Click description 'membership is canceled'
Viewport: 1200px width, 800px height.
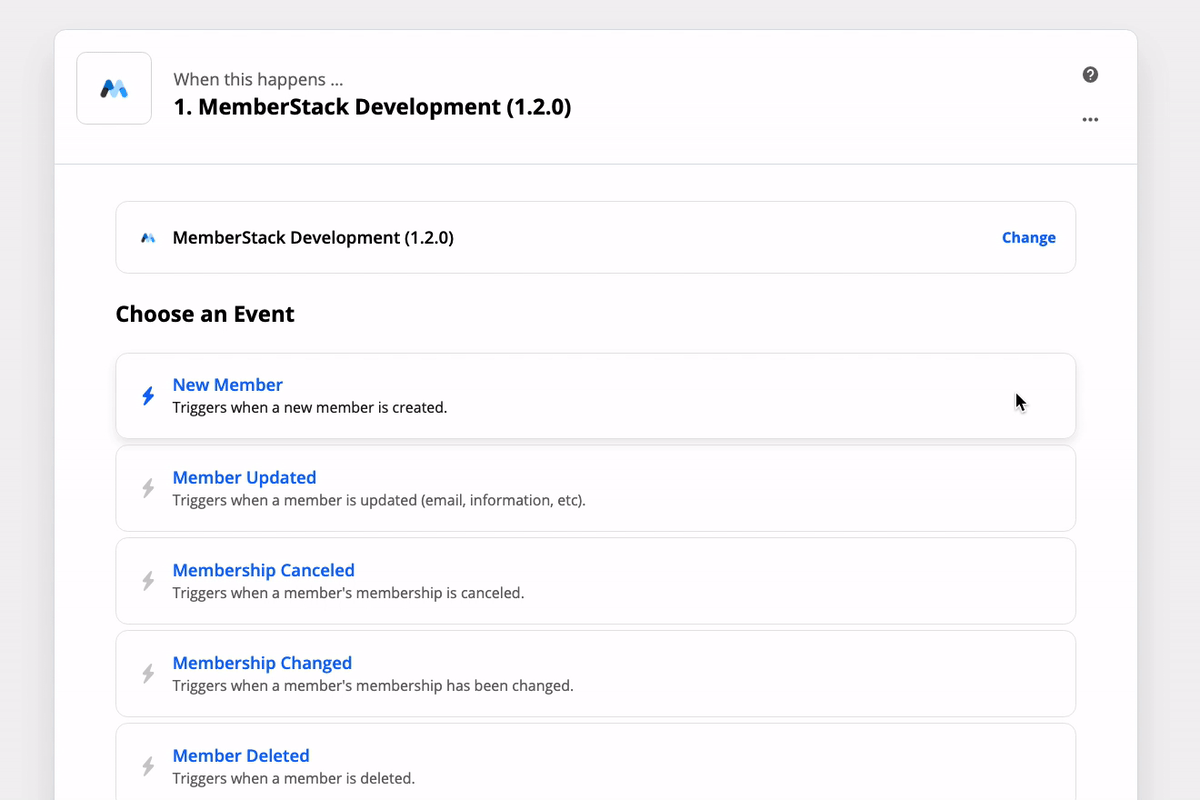(x=432, y=593)
